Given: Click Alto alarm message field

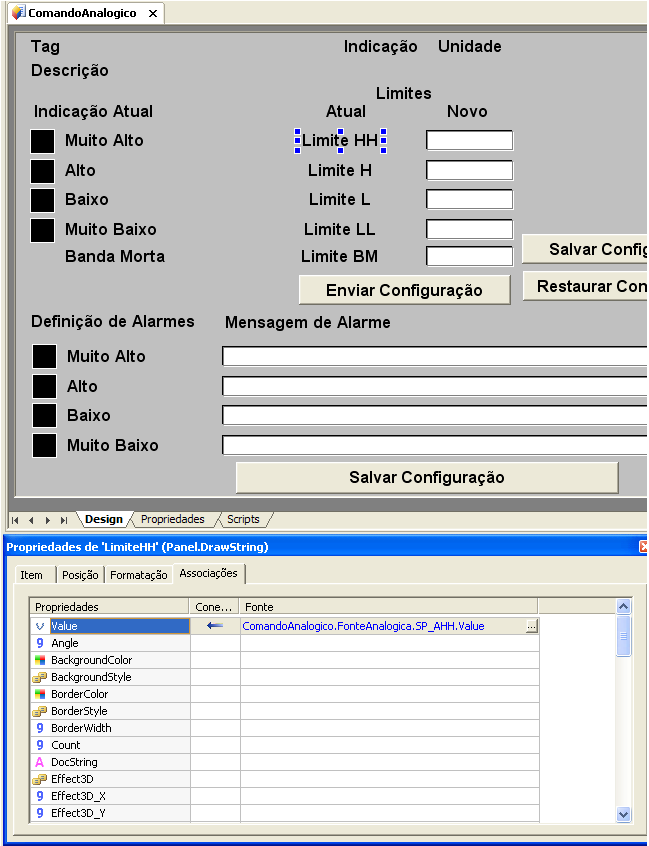Looking at the screenshot, I should [x=435, y=386].
